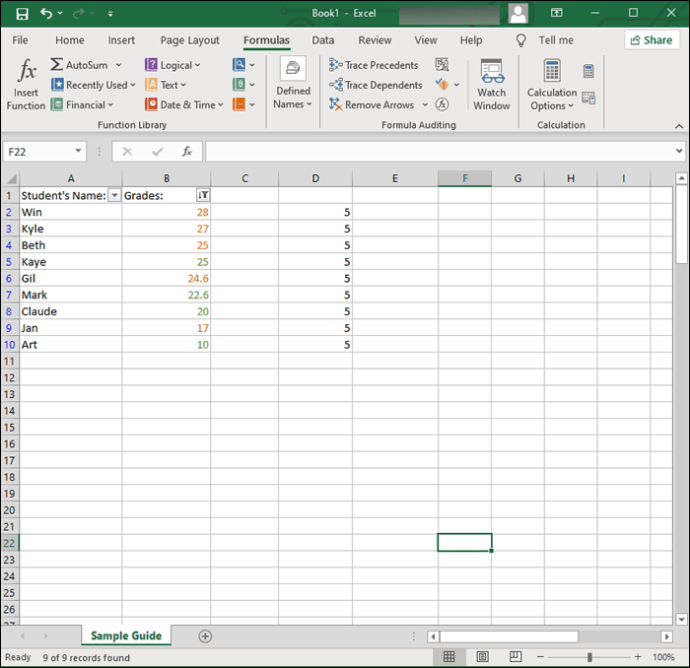Open Text functions list
The image size is (690, 668).
165,84
